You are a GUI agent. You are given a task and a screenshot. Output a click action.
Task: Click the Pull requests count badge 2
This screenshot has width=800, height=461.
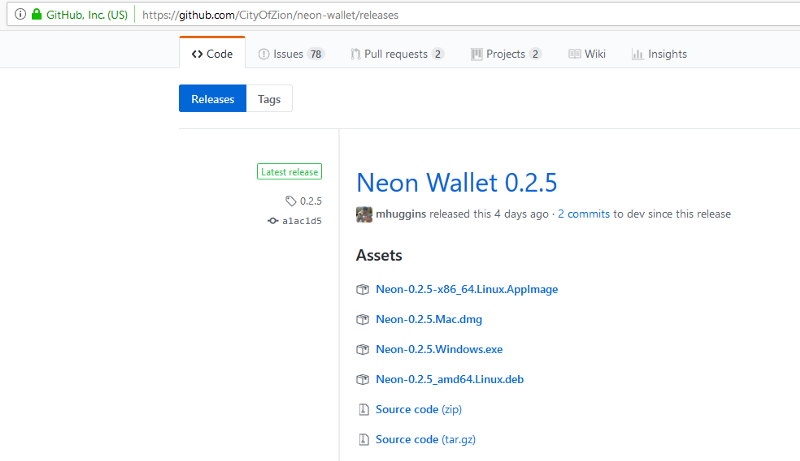437,54
